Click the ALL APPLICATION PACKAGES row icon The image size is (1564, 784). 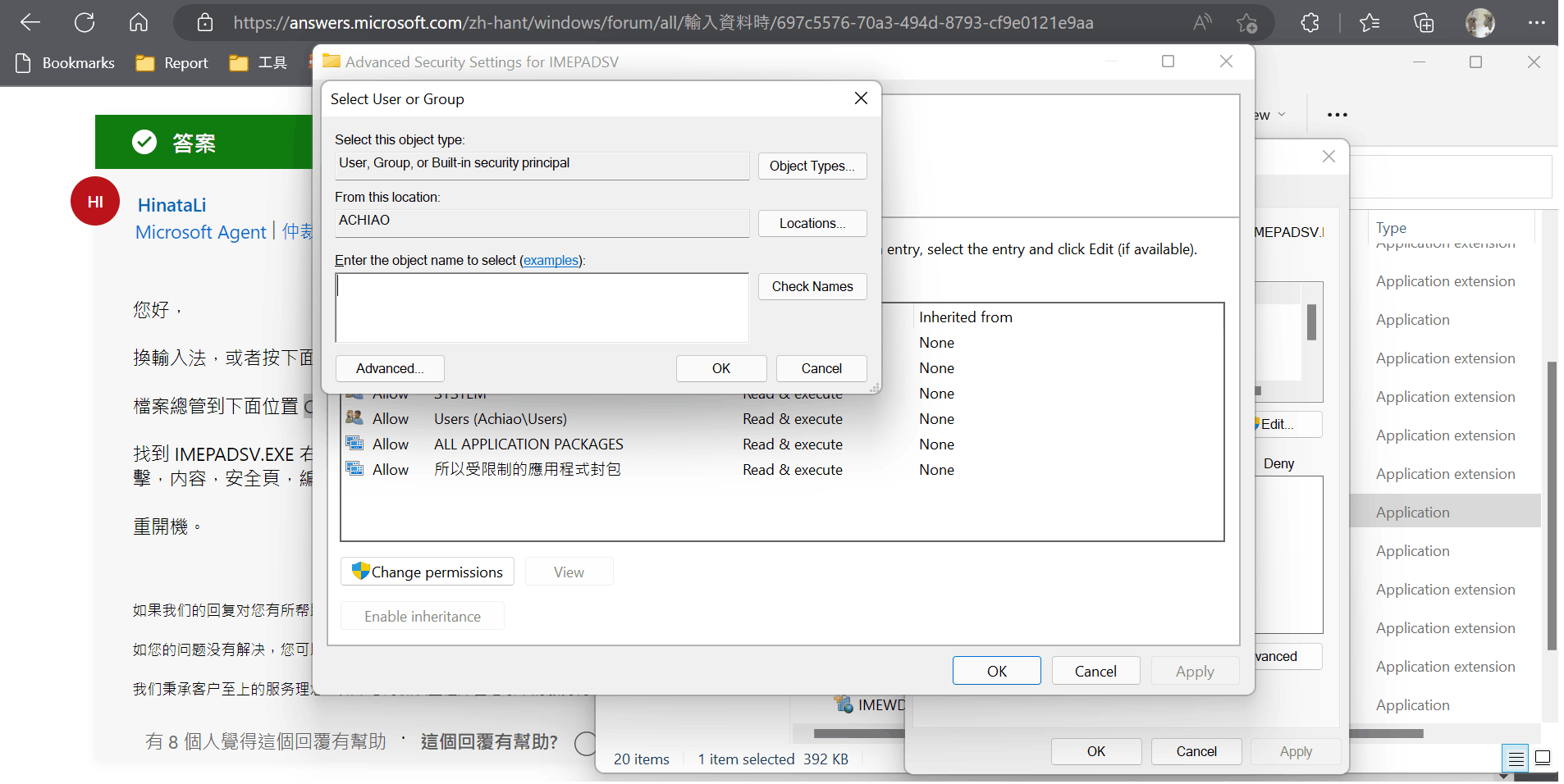coord(354,444)
